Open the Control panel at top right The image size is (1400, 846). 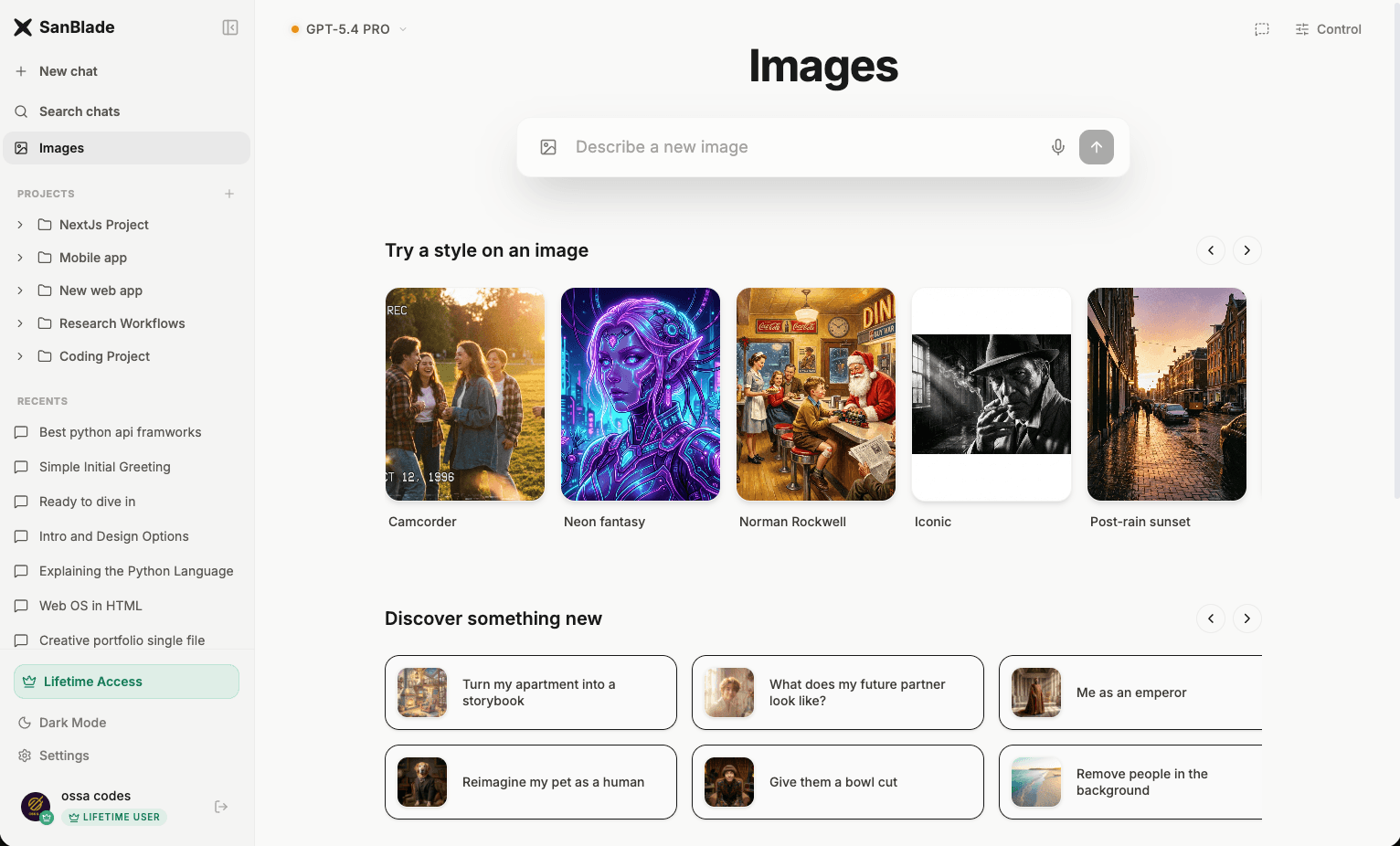(x=1327, y=28)
